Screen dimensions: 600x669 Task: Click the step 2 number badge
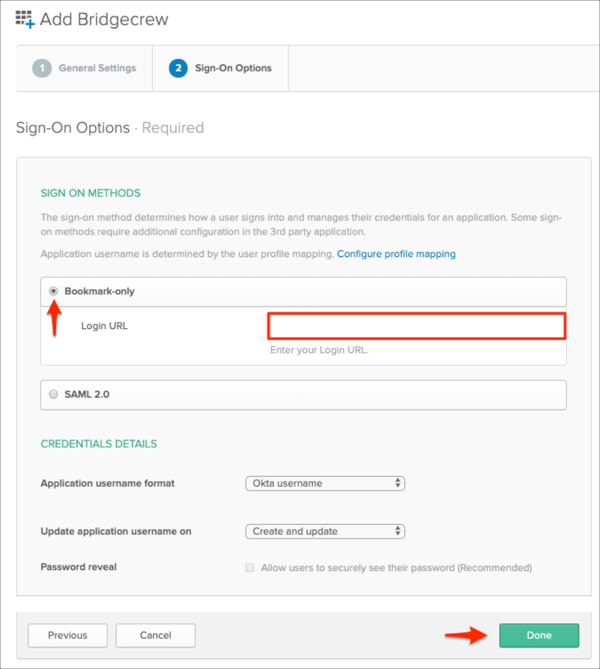178,68
